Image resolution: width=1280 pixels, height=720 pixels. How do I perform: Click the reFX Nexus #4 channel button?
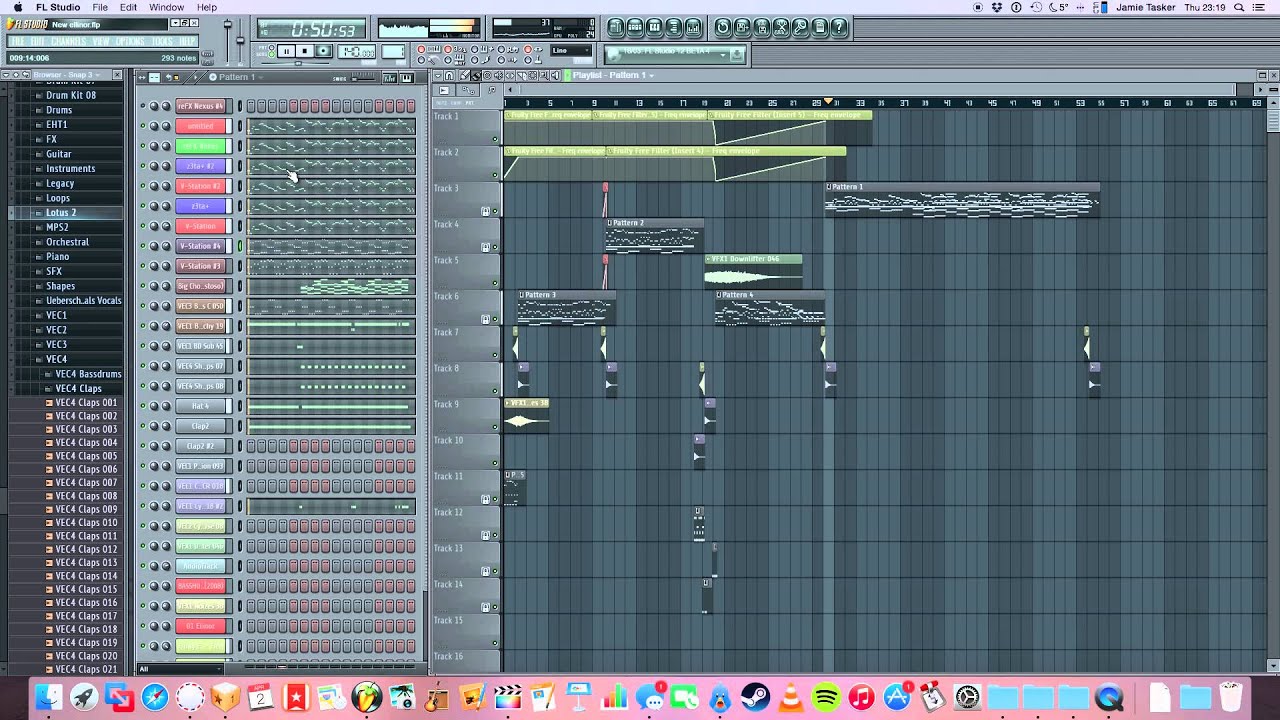[x=200, y=106]
